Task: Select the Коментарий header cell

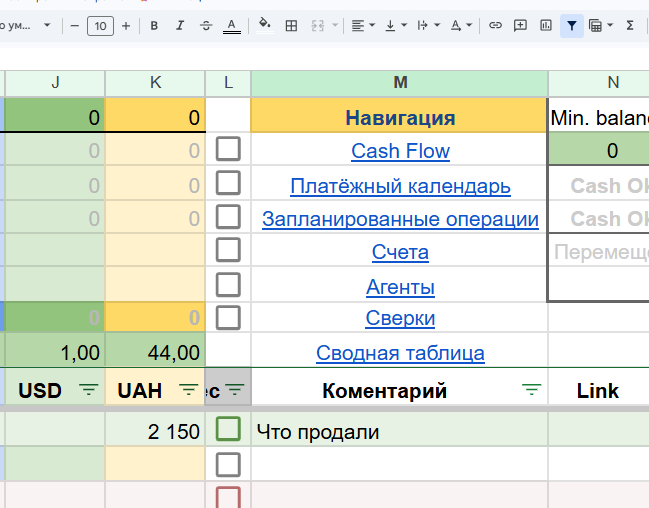Action: [400, 388]
